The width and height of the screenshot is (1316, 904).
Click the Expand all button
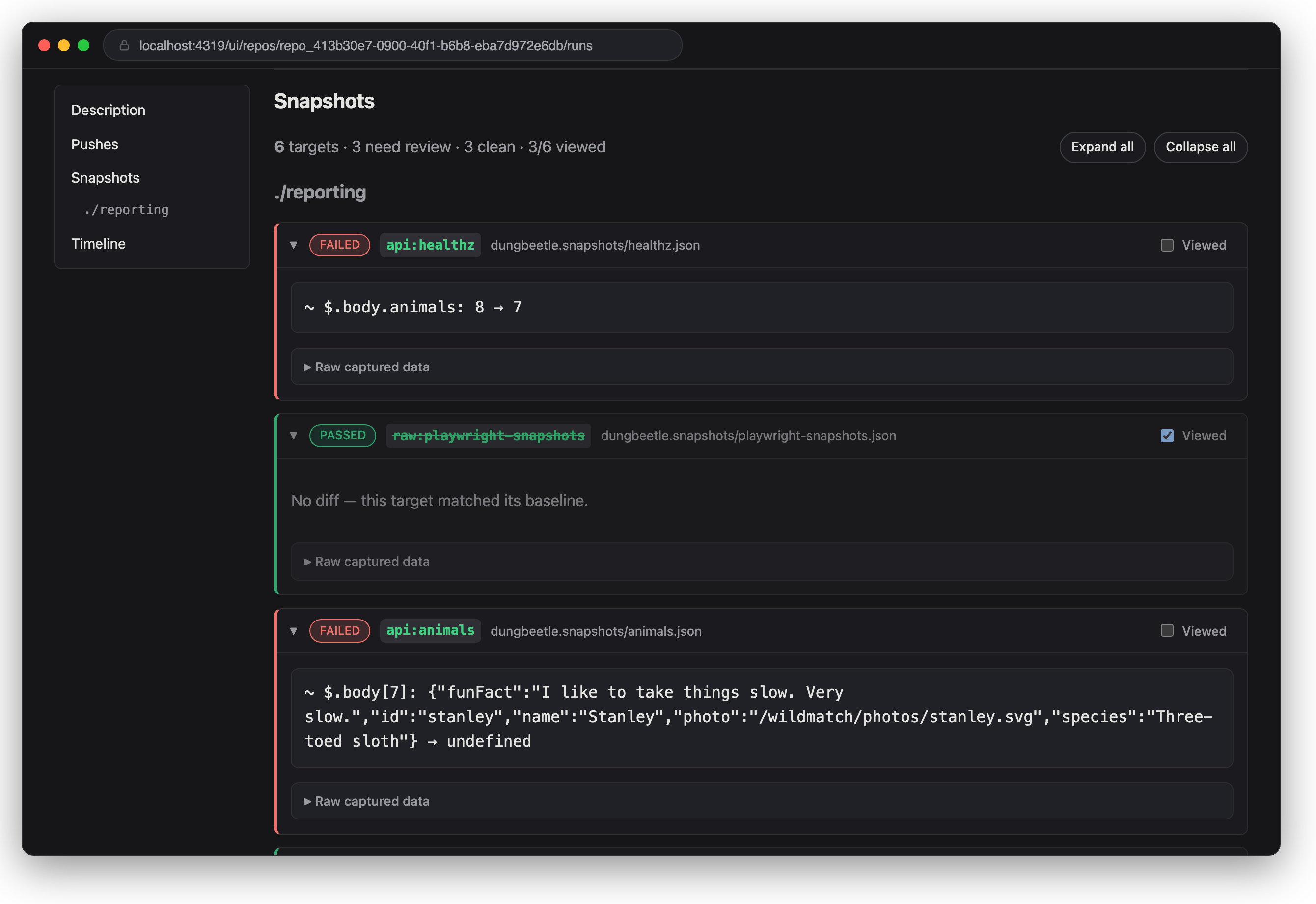pyautogui.click(x=1102, y=147)
